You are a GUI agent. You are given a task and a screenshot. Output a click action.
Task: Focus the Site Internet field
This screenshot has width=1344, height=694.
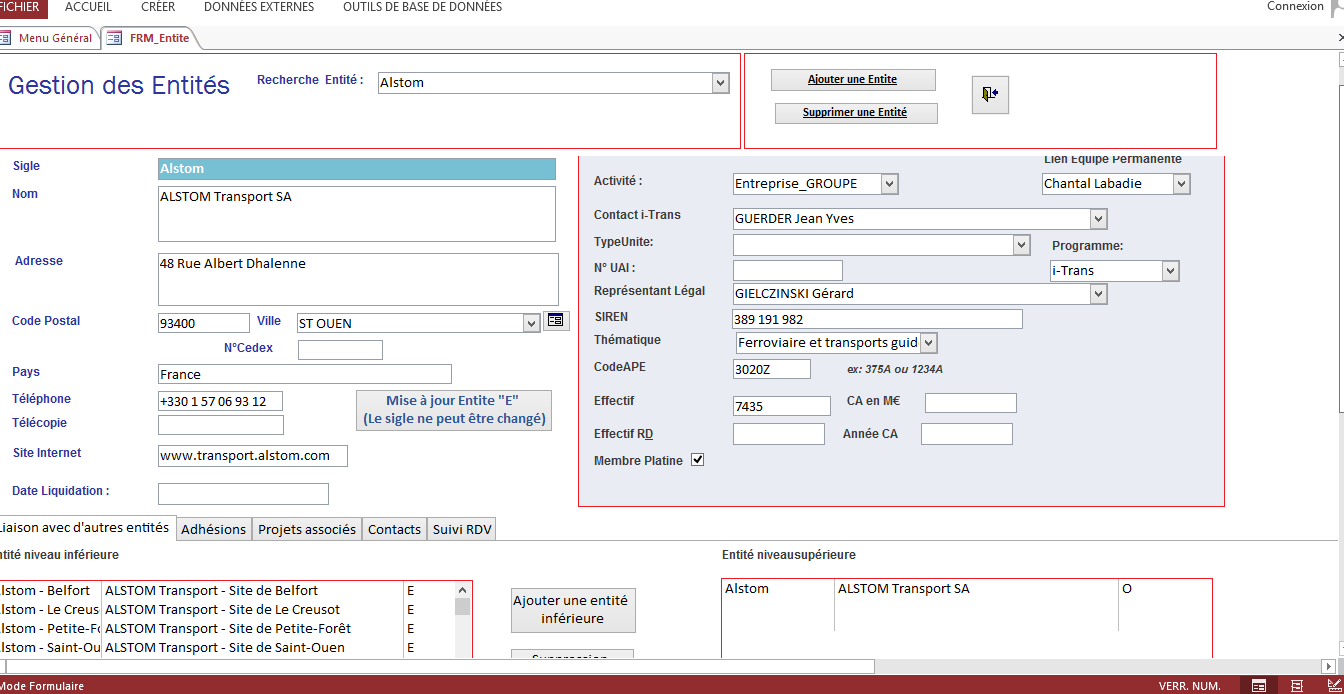253,456
